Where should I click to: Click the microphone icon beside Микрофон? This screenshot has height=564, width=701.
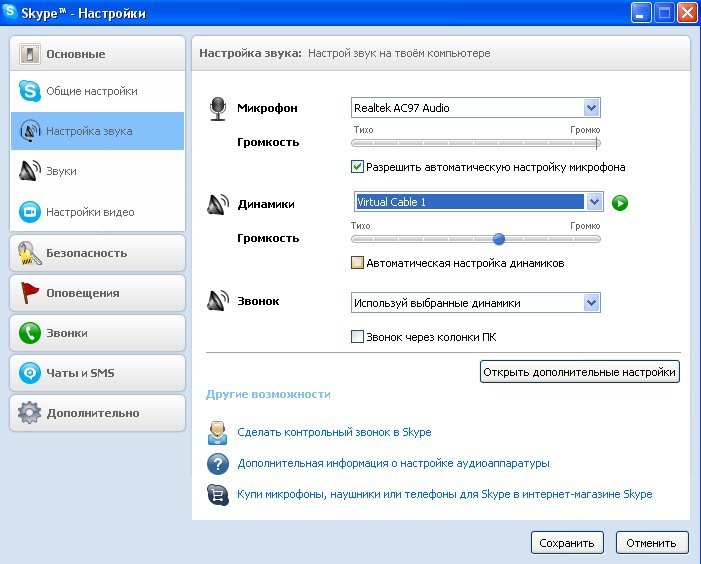coord(218,109)
